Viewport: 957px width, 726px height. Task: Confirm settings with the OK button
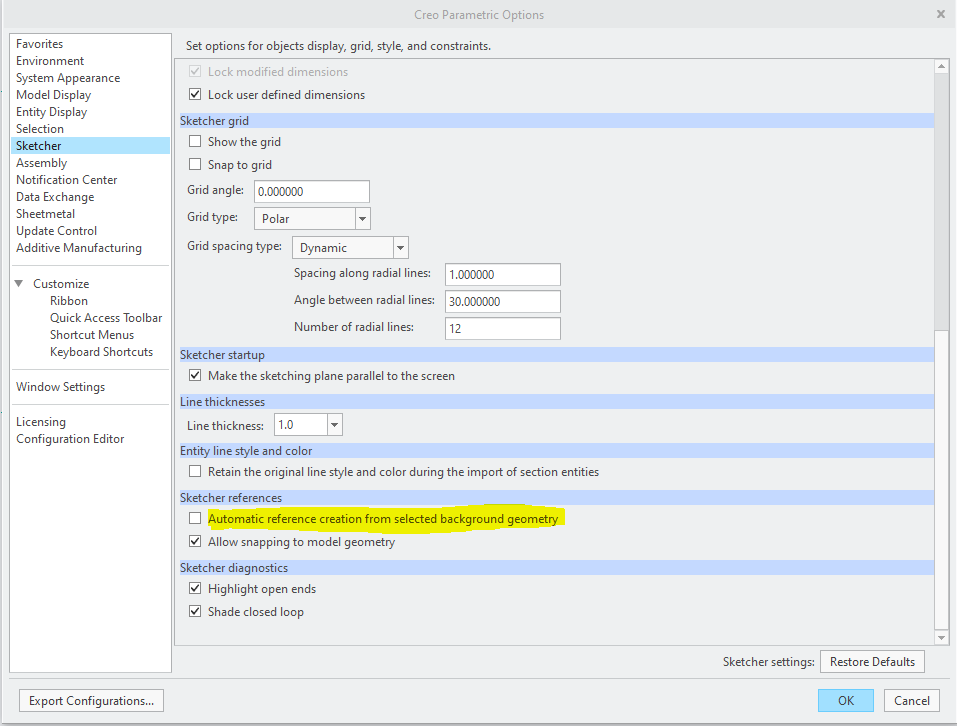(845, 700)
